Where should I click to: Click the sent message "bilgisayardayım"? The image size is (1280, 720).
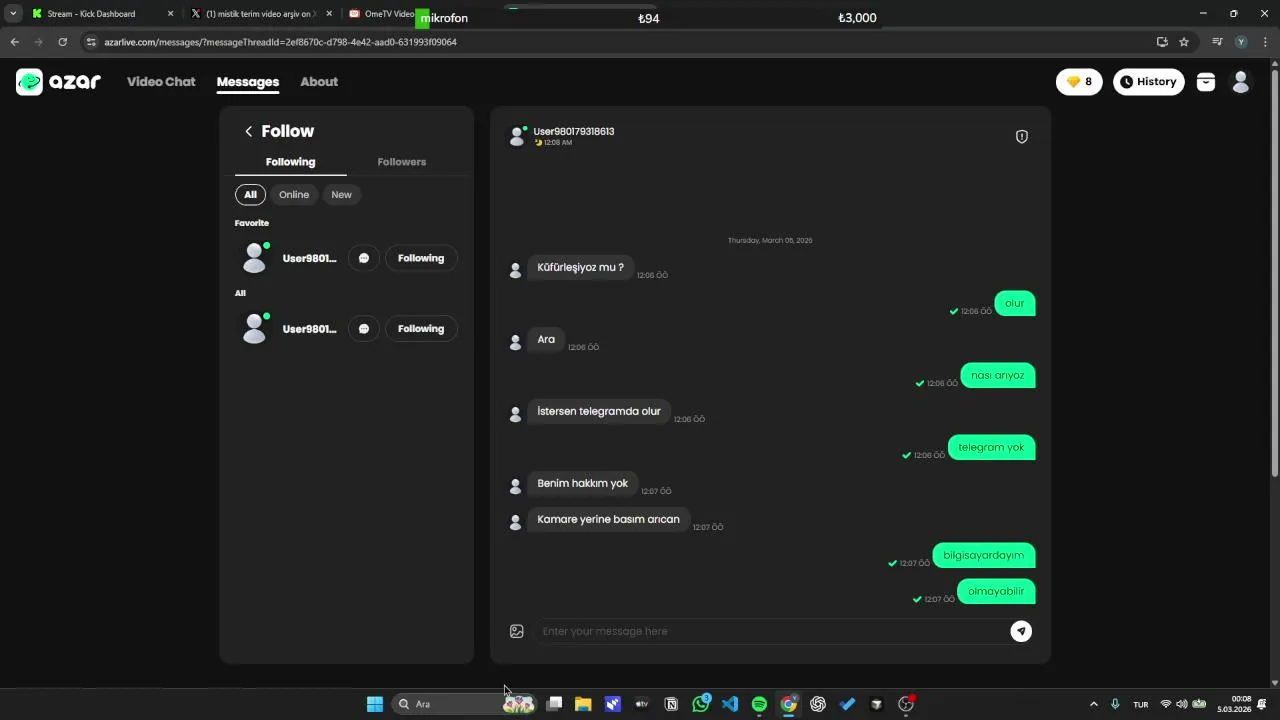click(984, 555)
